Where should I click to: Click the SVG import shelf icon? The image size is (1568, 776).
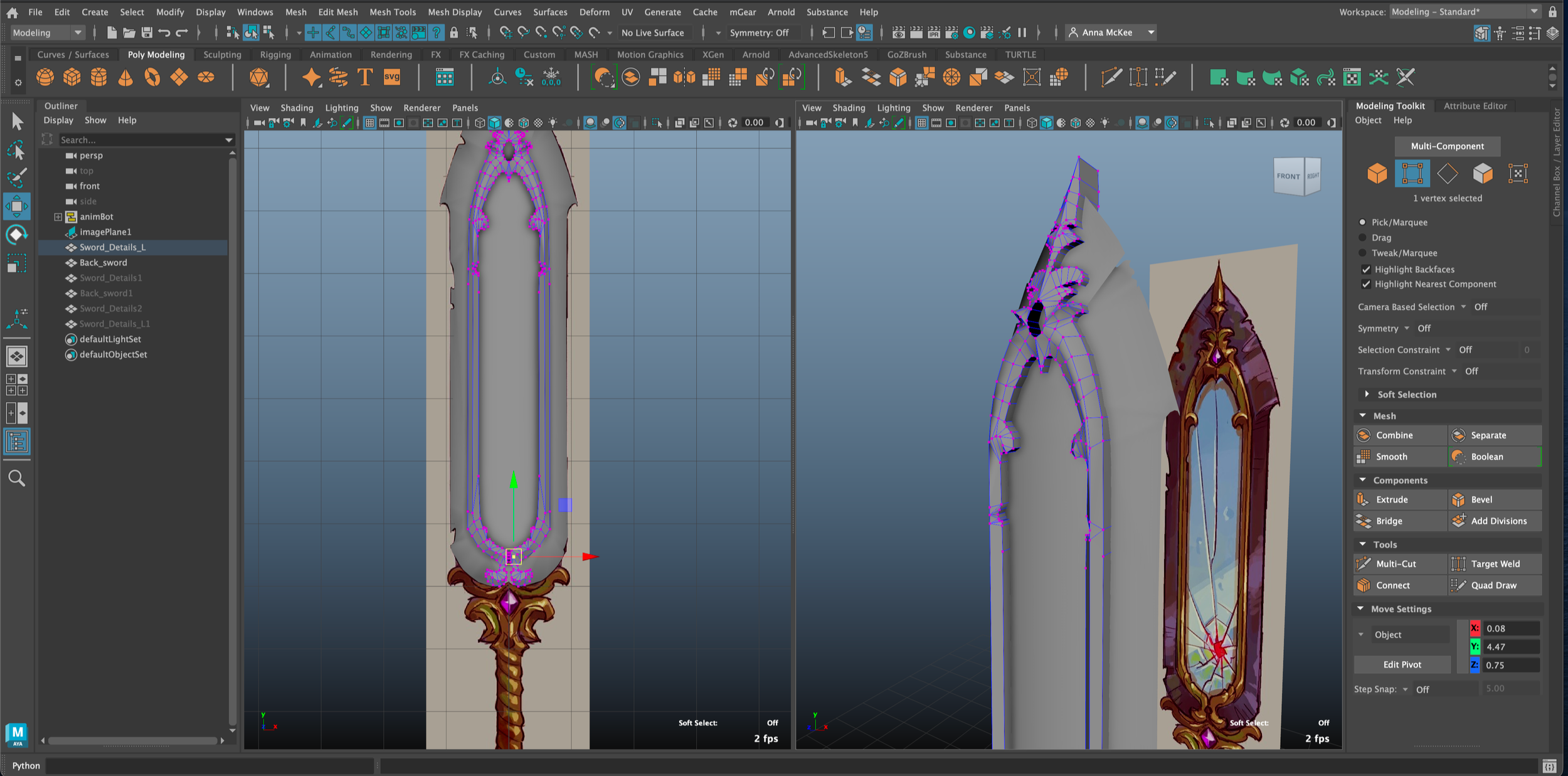[x=392, y=78]
